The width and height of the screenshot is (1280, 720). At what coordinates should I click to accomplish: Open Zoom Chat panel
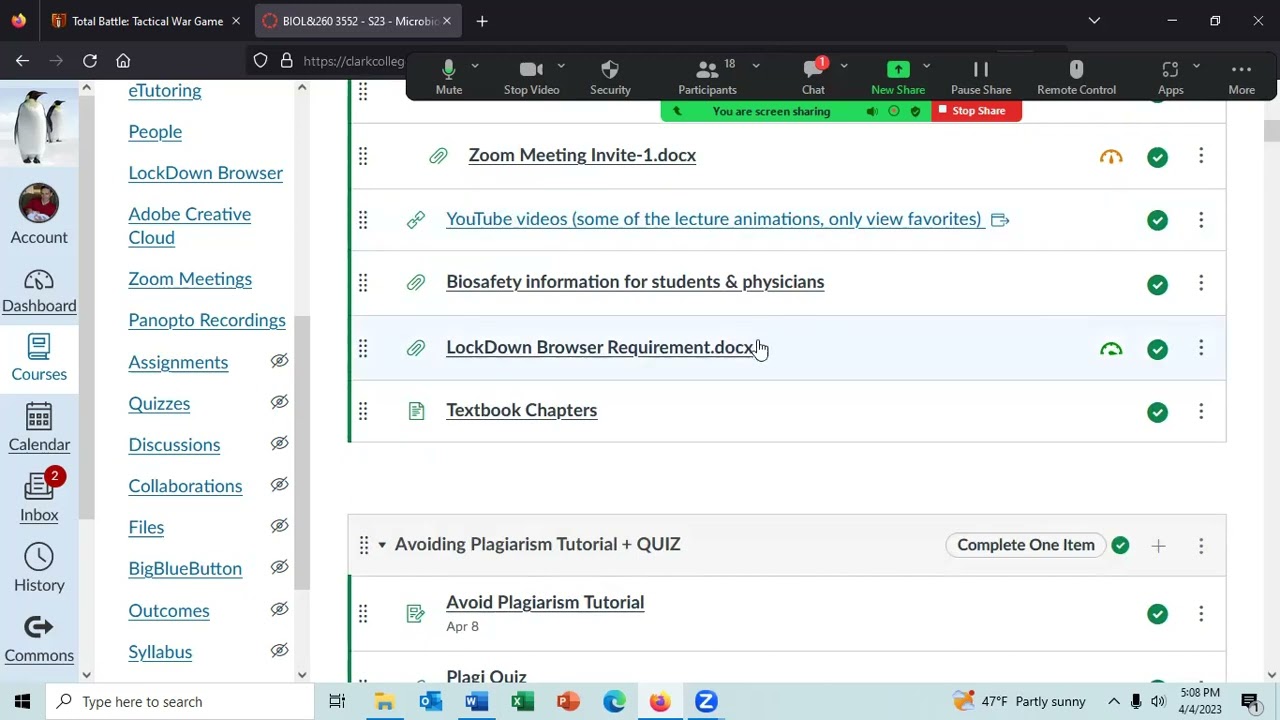coord(813,77)
